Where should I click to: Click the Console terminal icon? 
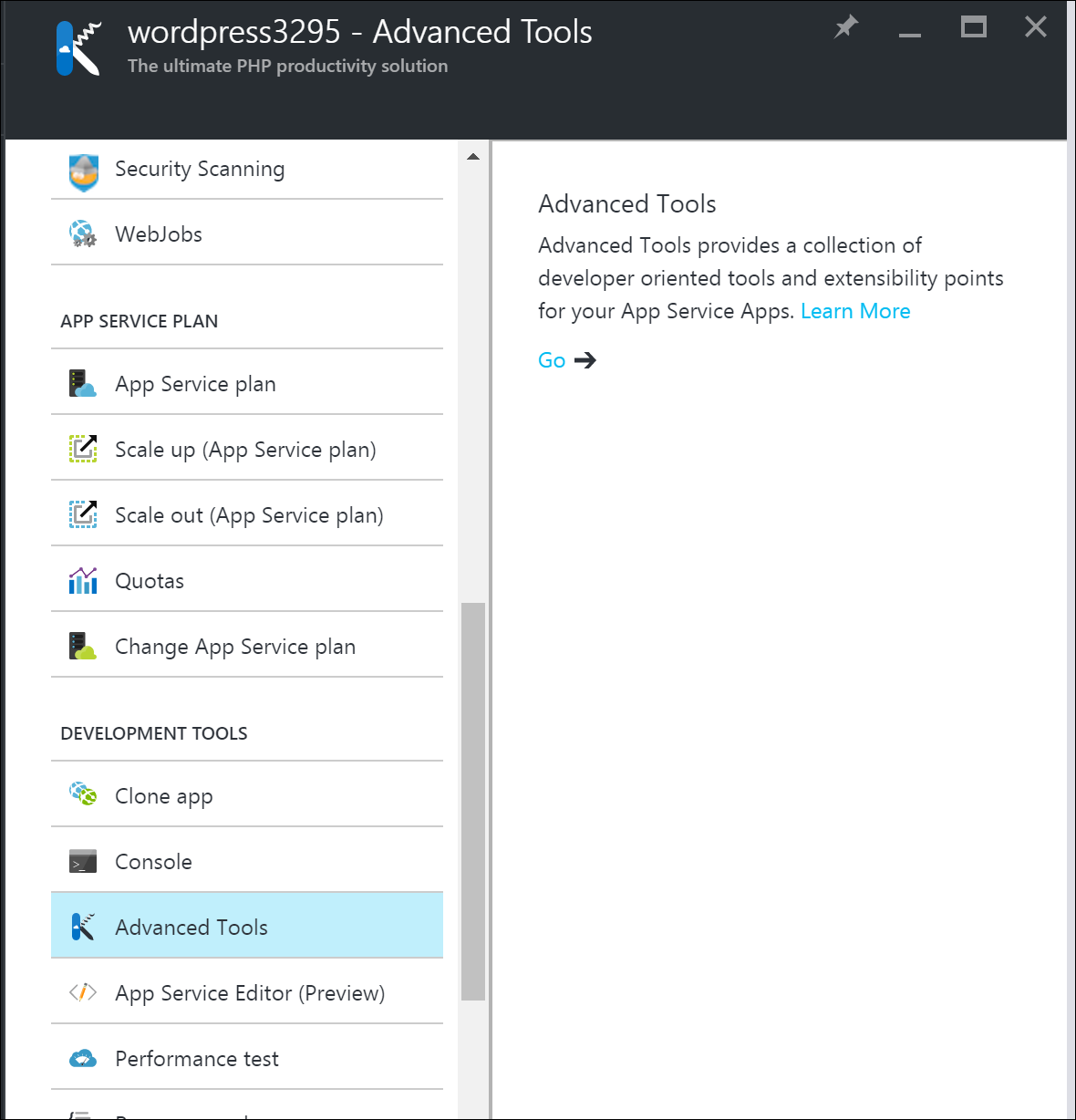coord(83,862)
